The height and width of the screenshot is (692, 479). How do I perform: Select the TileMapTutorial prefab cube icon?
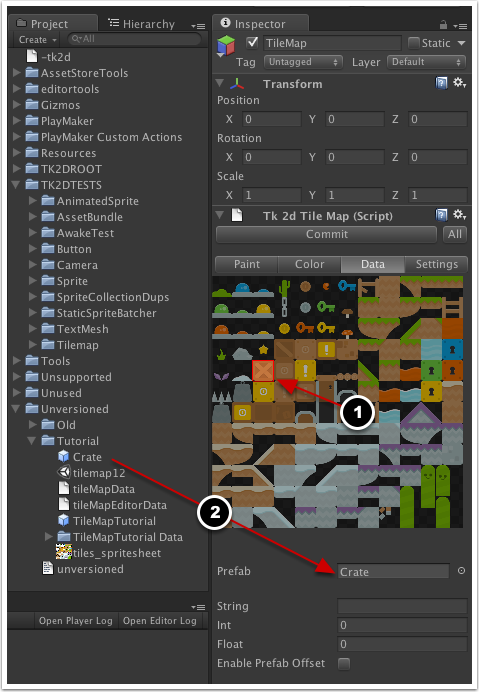[64, 520]
